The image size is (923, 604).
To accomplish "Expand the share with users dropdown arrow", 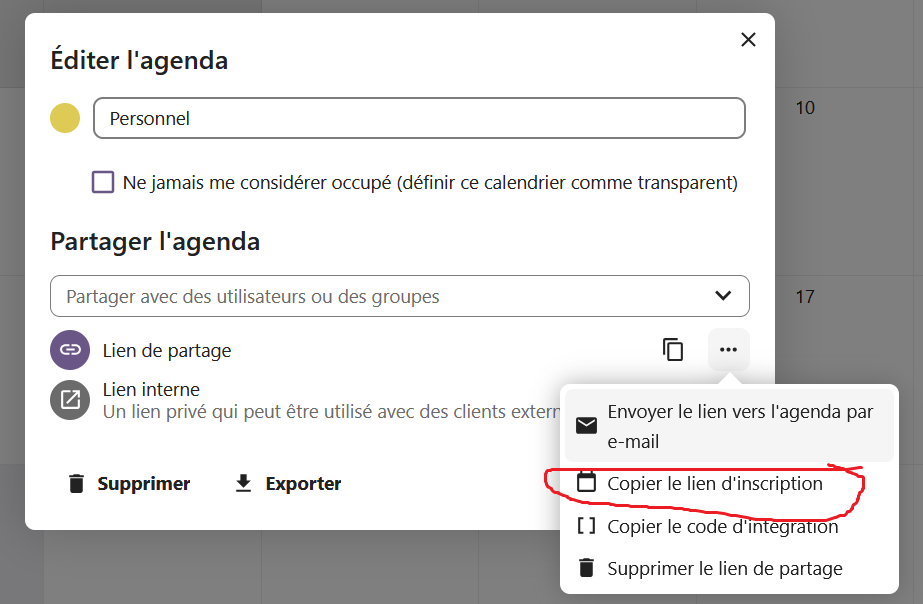I will click(724, 296).
